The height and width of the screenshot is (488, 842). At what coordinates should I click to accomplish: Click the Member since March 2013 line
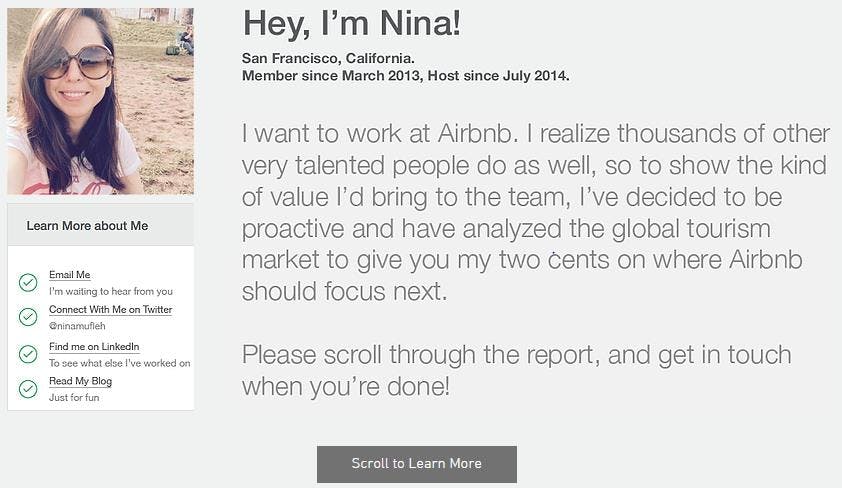tap(405, 76)
